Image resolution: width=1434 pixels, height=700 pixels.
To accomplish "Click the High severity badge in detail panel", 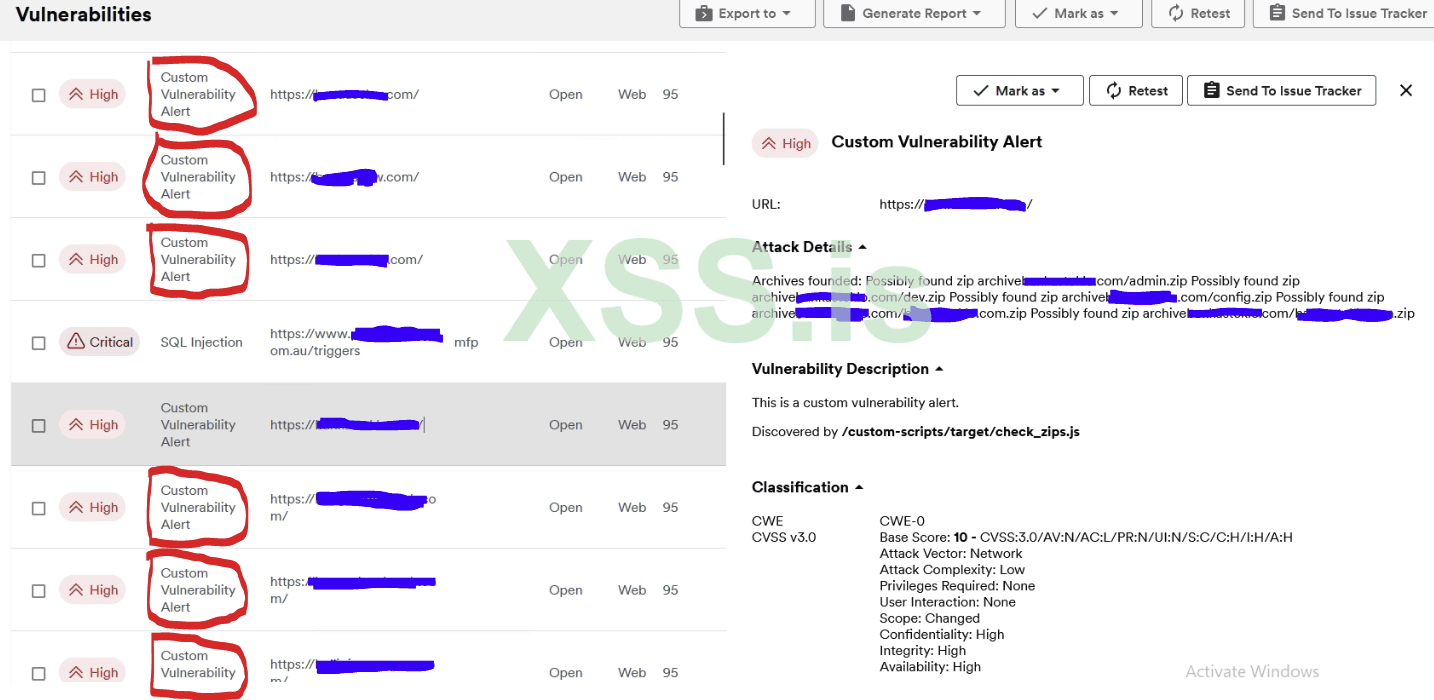I will [785, 143].
